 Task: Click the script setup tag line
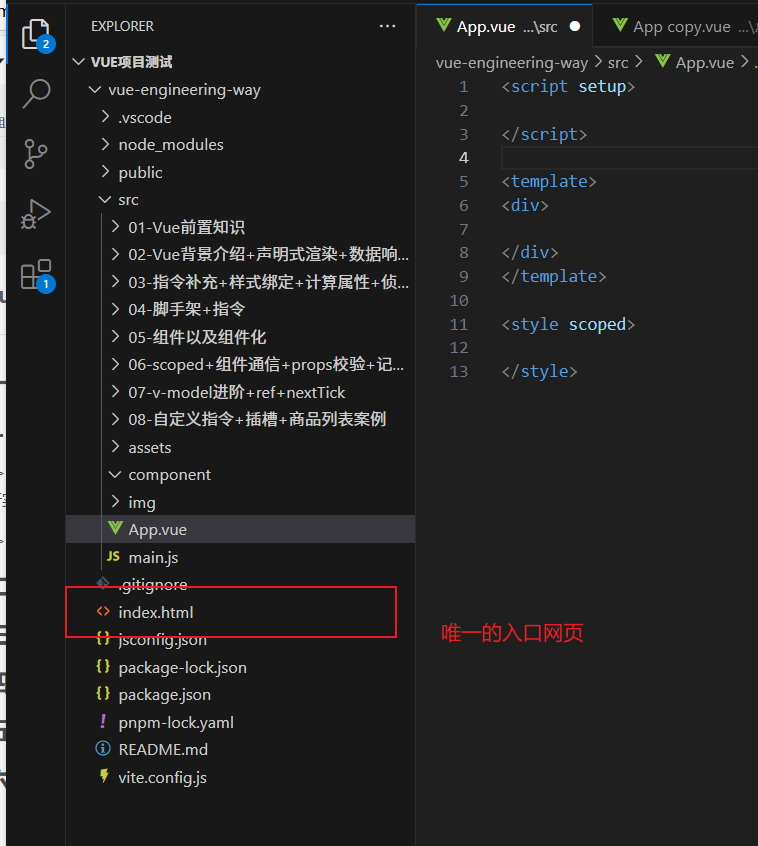pos(568,86)
